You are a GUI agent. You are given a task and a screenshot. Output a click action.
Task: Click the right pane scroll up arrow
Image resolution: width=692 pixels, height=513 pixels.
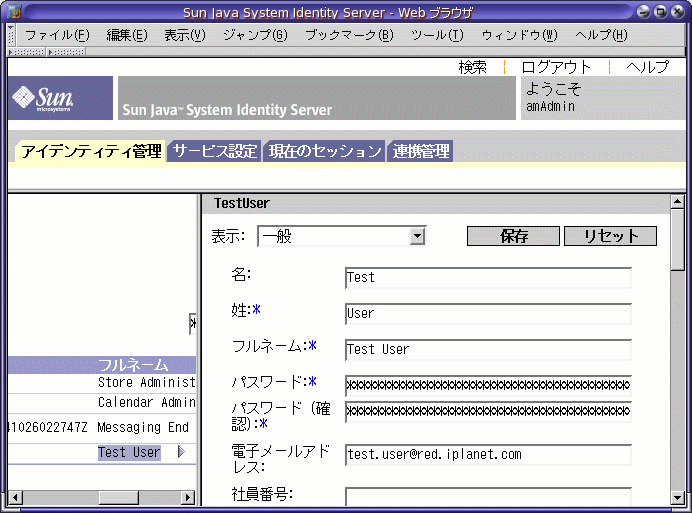[x=677, y=202]
